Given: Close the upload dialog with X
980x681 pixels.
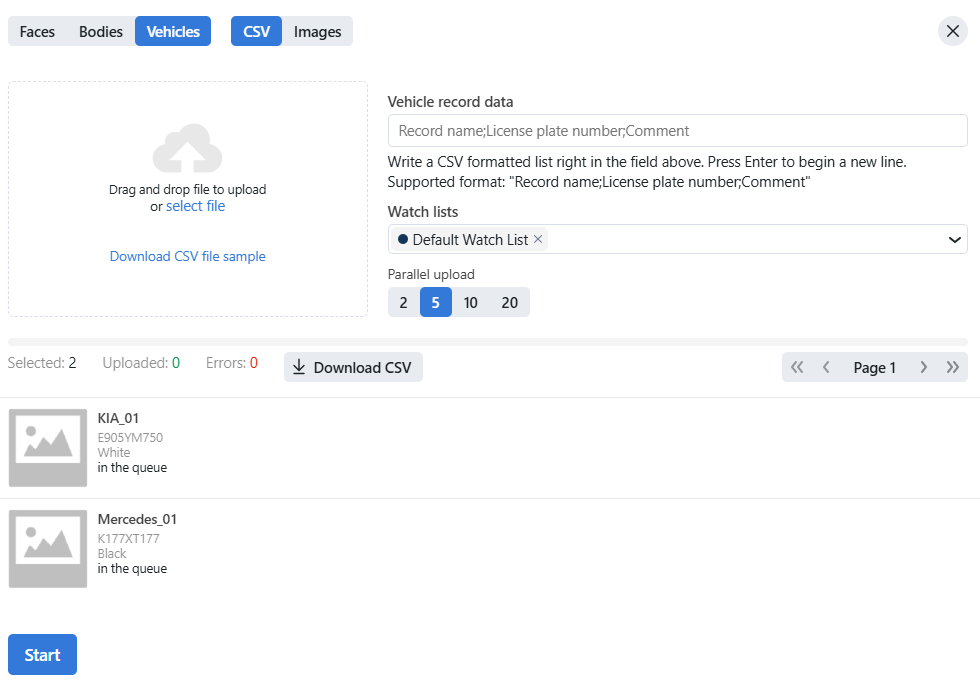Looking at the screenshot, I should pyautogui.click(x=952, y=31).
